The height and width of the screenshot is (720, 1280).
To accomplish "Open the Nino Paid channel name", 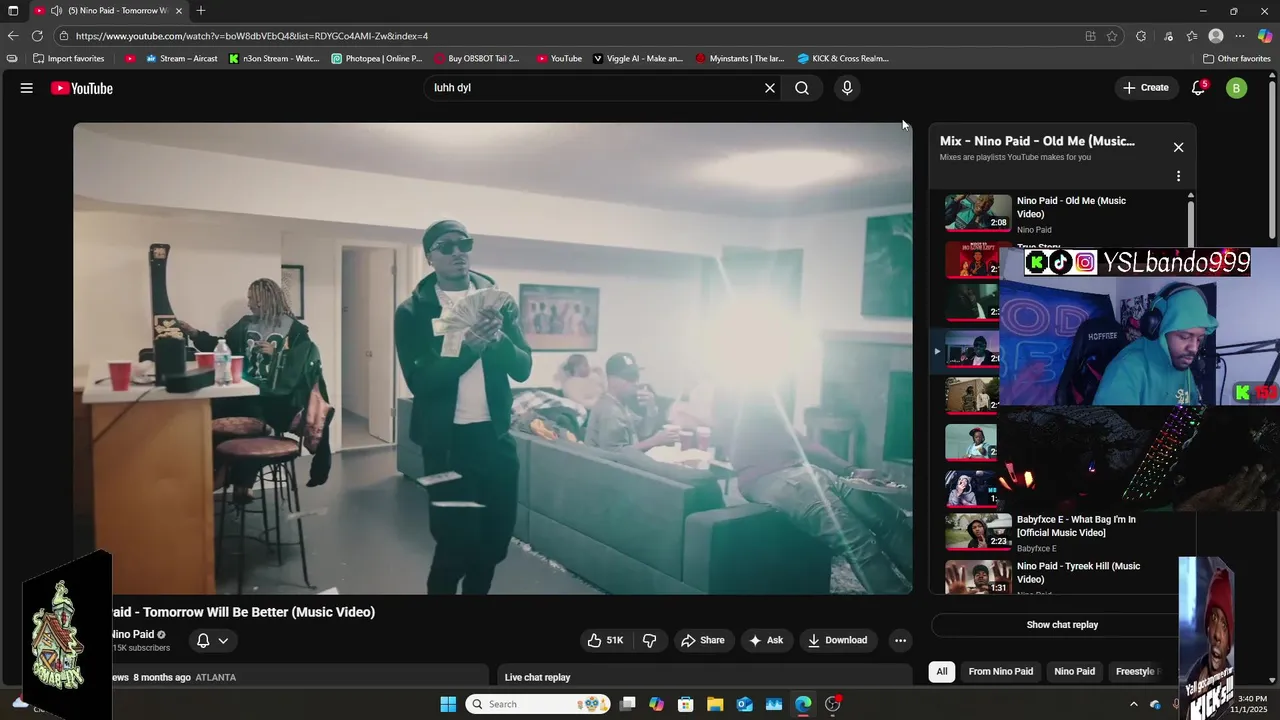I will point(131,635).
